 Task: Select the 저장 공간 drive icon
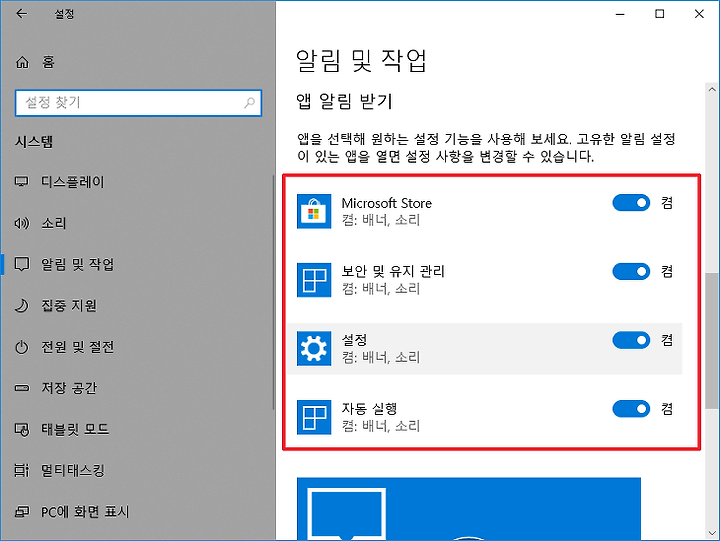point(22,388)
